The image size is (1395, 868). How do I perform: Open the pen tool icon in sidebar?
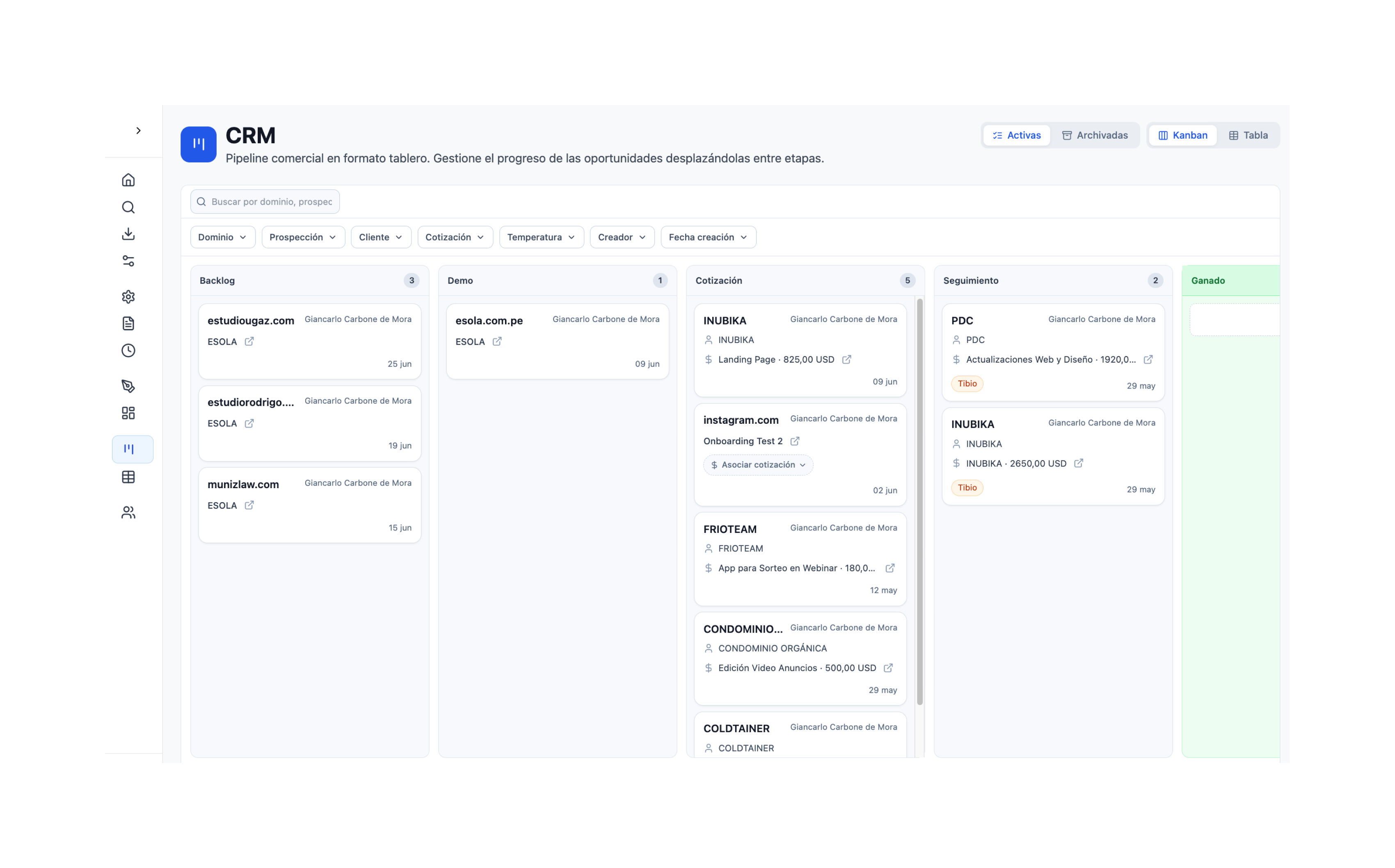point(128,386)
